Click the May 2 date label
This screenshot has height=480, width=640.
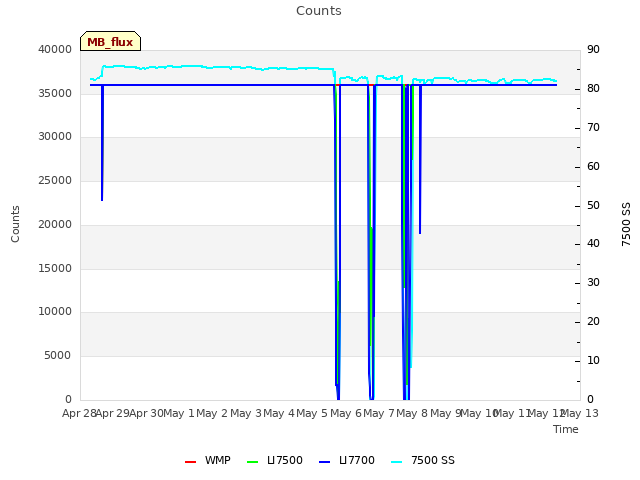click(212, 413)
